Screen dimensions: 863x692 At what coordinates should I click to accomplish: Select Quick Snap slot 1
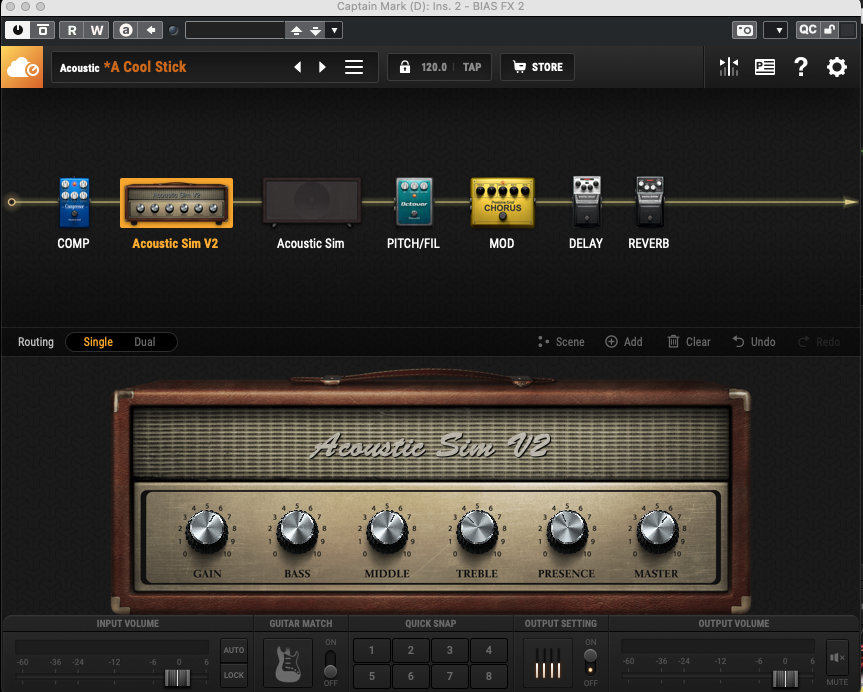[x=372, y=650]
